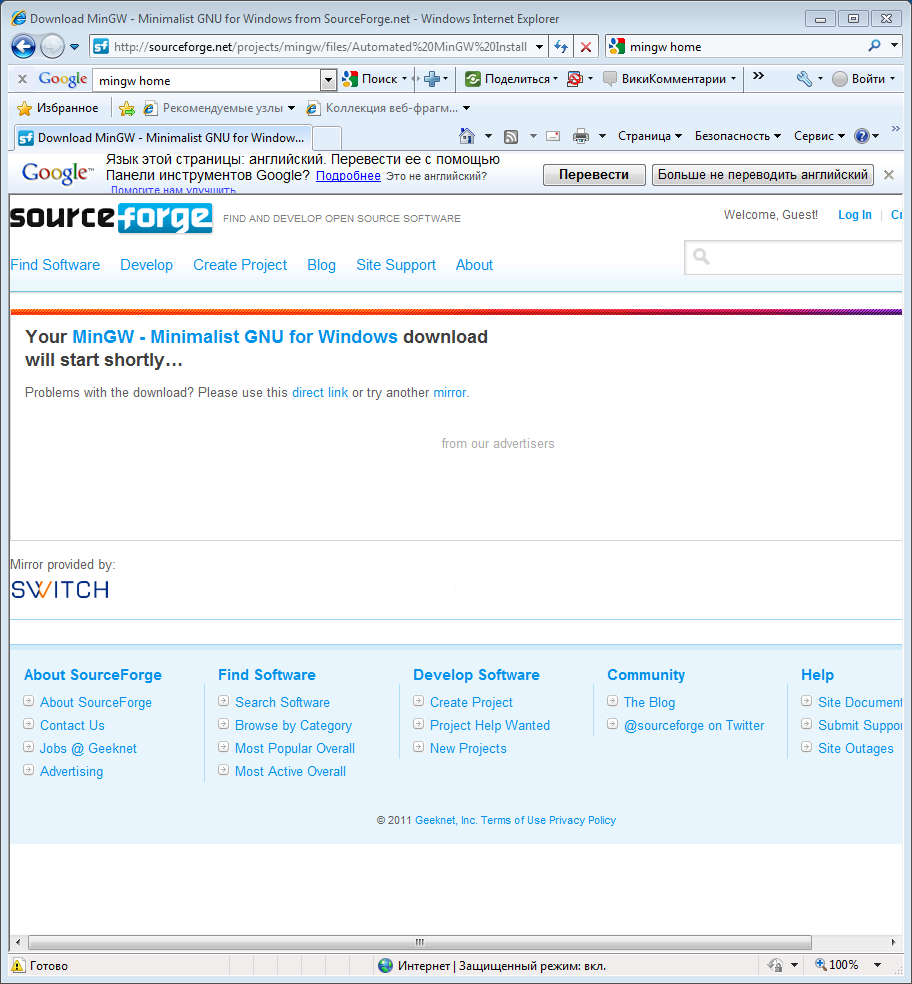Open the Project Help Wanted footer link
The height and width of the screenshot is (984, 912).
(490, 725)
